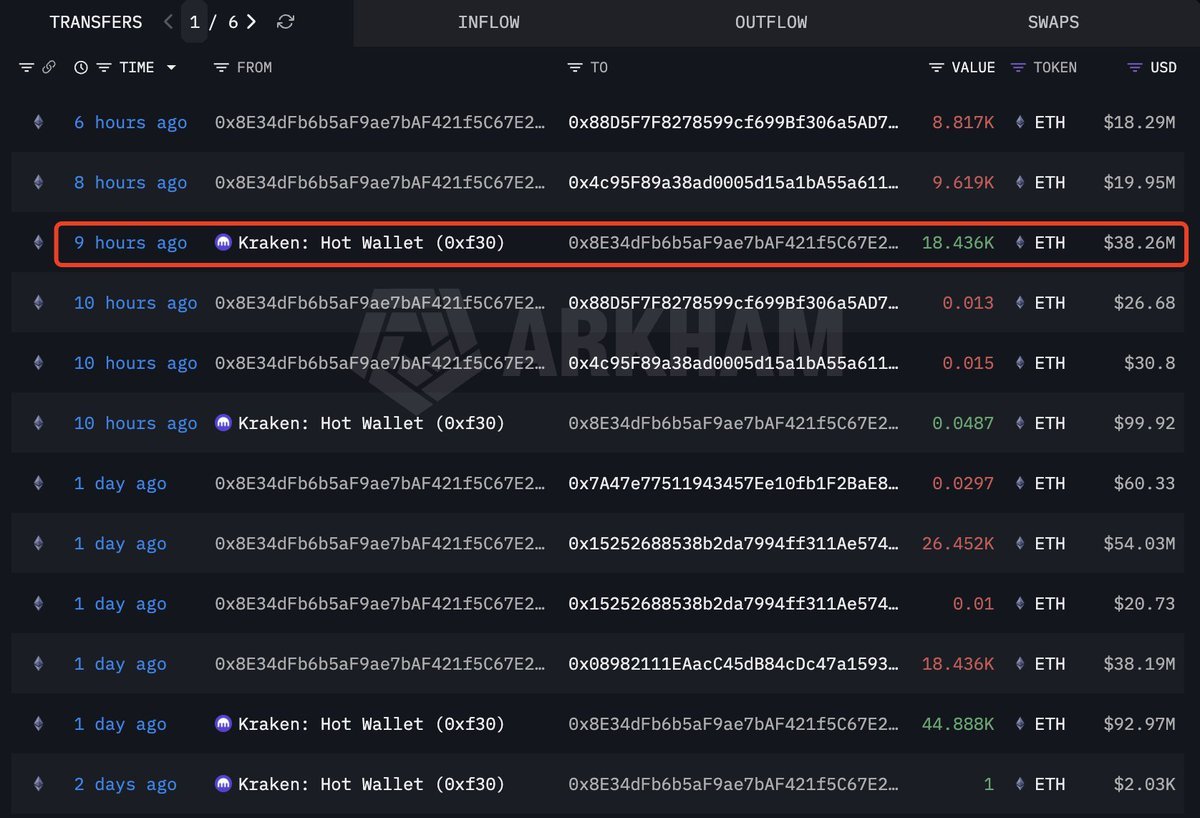Open the USD column filter

coord(1134,68)
